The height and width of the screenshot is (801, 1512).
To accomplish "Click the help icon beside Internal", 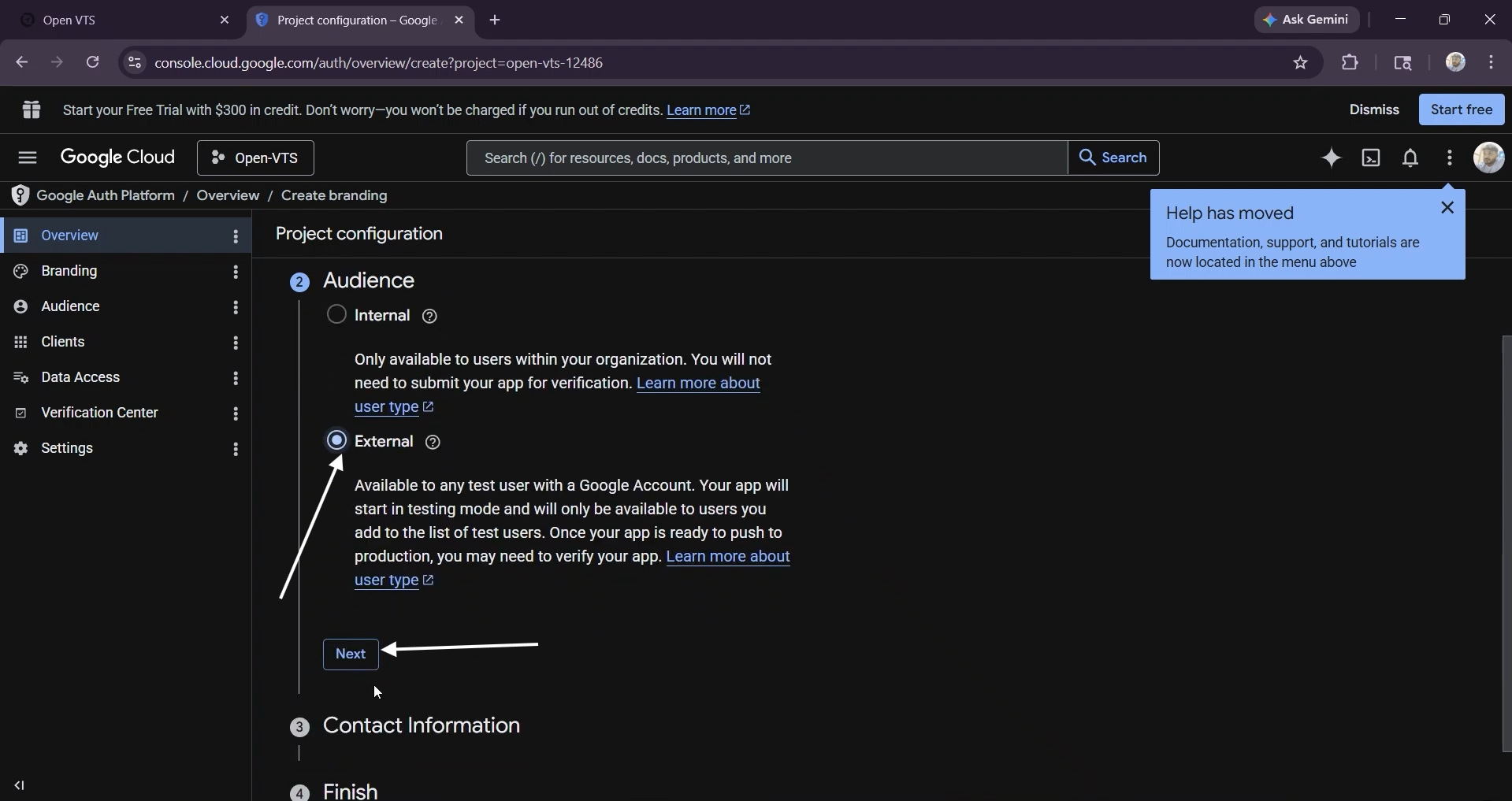I will point(429,316).
